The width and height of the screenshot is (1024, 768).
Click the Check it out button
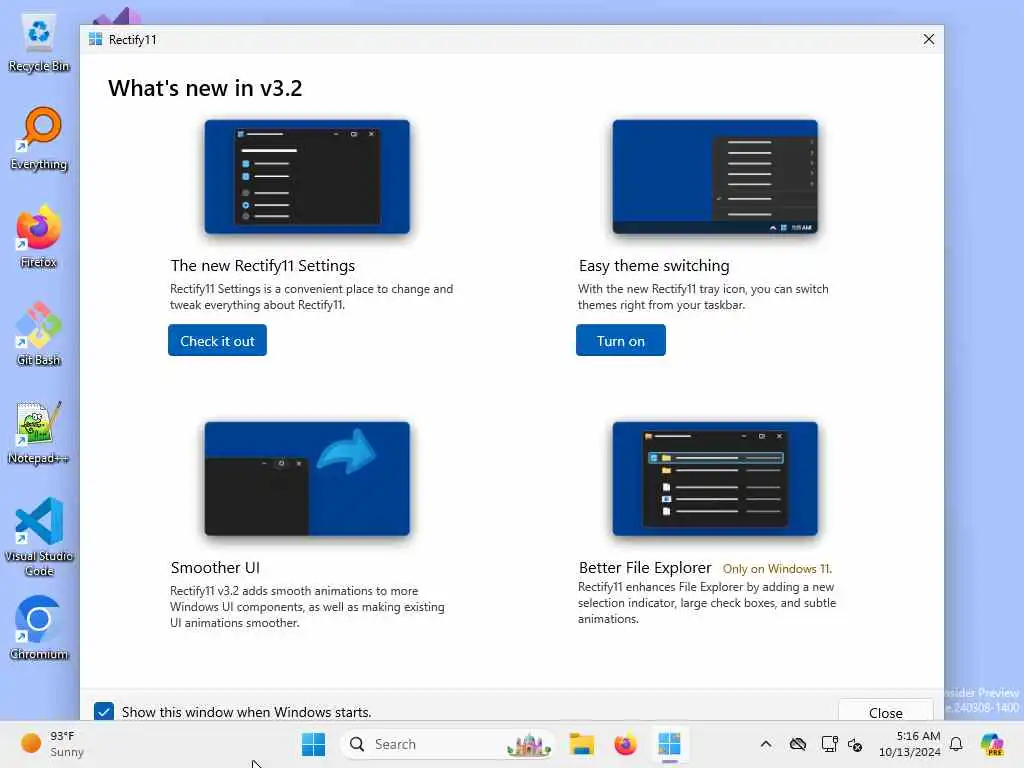pos(217,340)
